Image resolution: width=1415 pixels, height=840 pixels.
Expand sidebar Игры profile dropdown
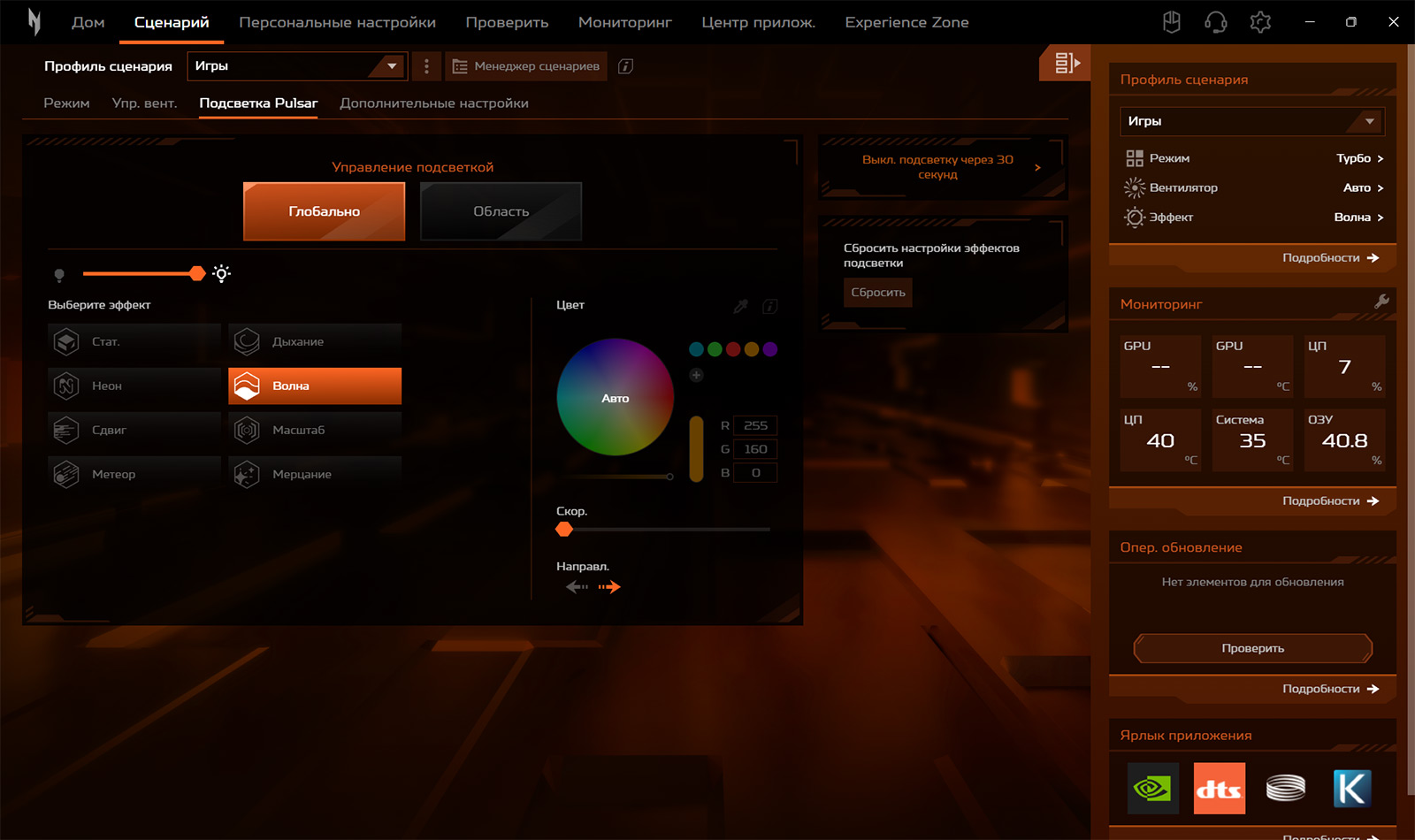(1251, 121)
